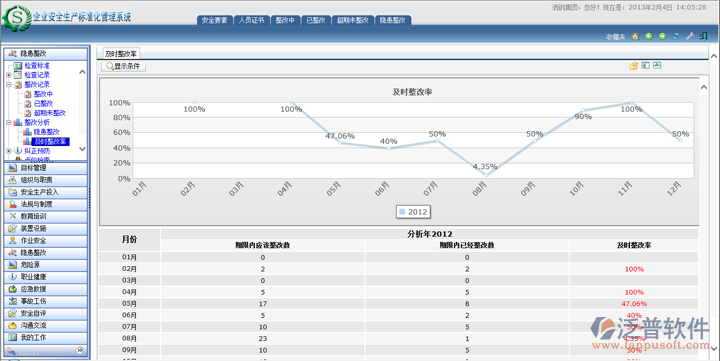
Task: Collapse the 整改记录 tree node
Action: click(x=9, y=85)
